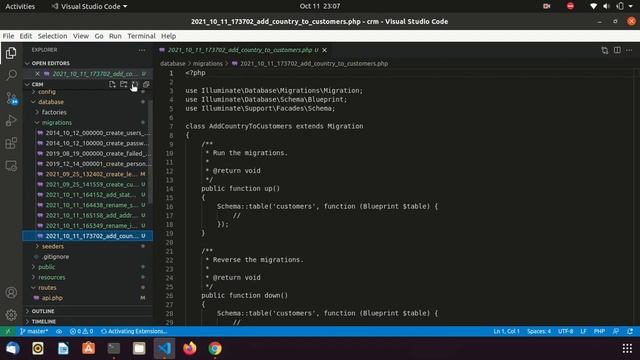Select PHP language mode in status bar
This screenshot has height=360, width=640.
tap(599, 331)
